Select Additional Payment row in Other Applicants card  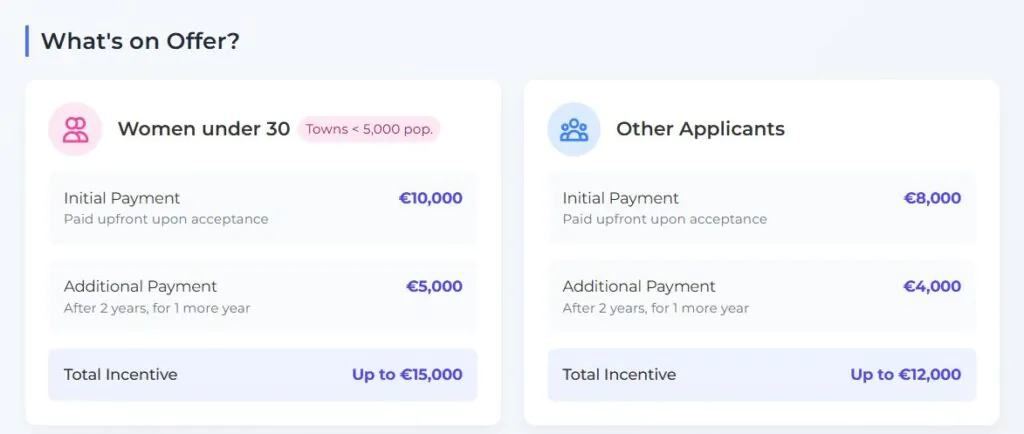(761, 296)
